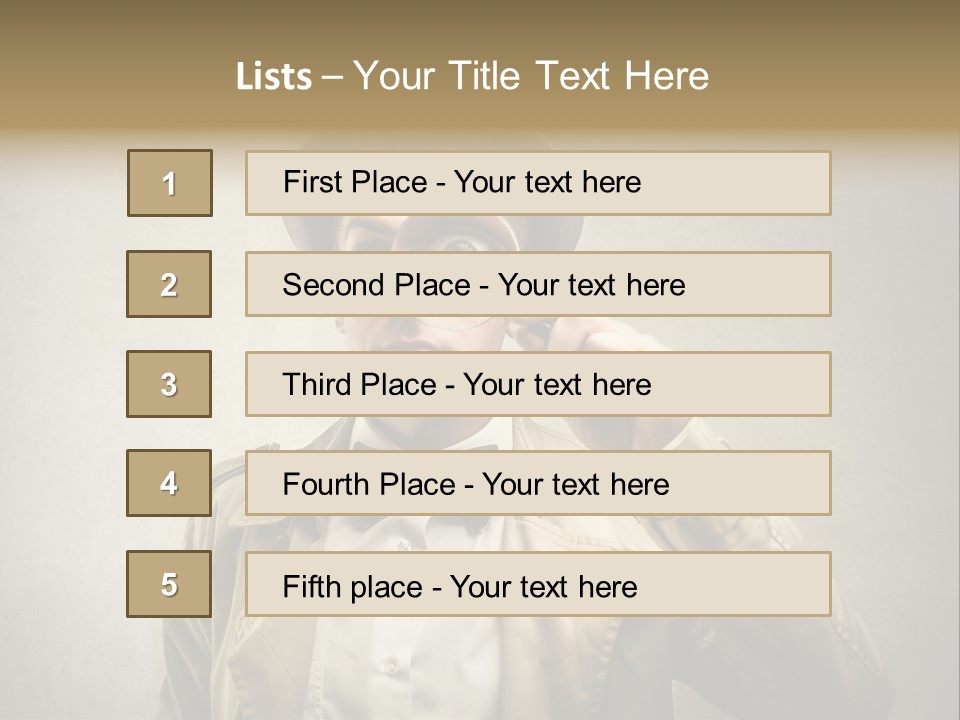Click the number 1 box
Image resolution: width=960 pixels, height=720 pixels.
(169, 183)
